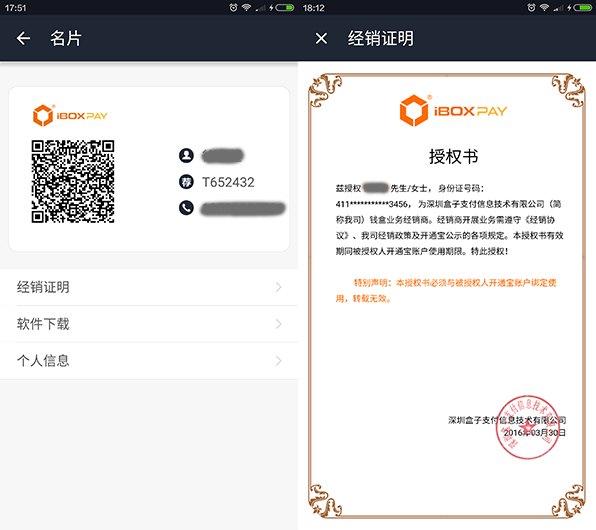Tap the orange 特别声明 notice text
596x530 pixels.
coord(446,290)
